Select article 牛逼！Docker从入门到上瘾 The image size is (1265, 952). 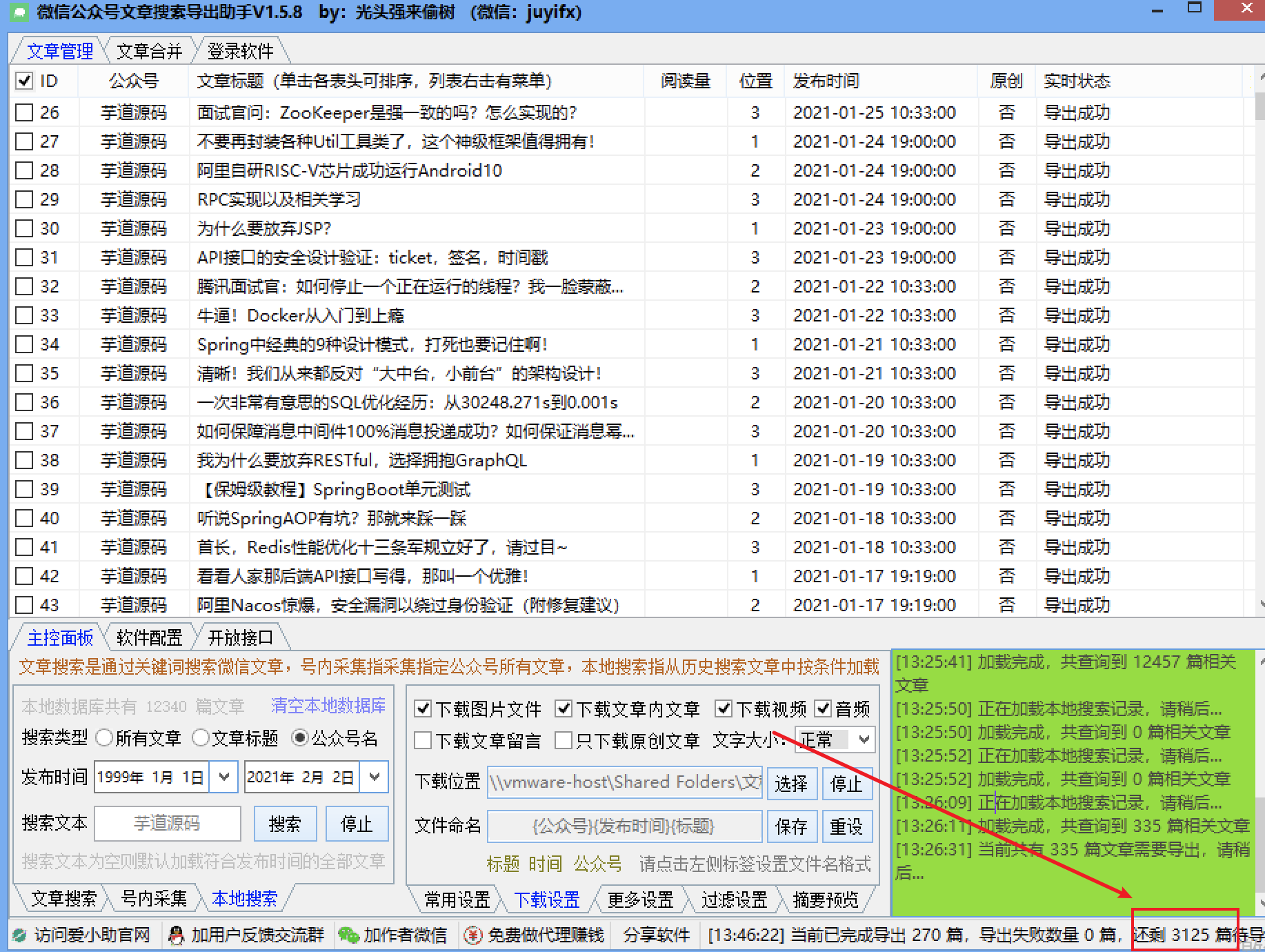click(301, 315)
